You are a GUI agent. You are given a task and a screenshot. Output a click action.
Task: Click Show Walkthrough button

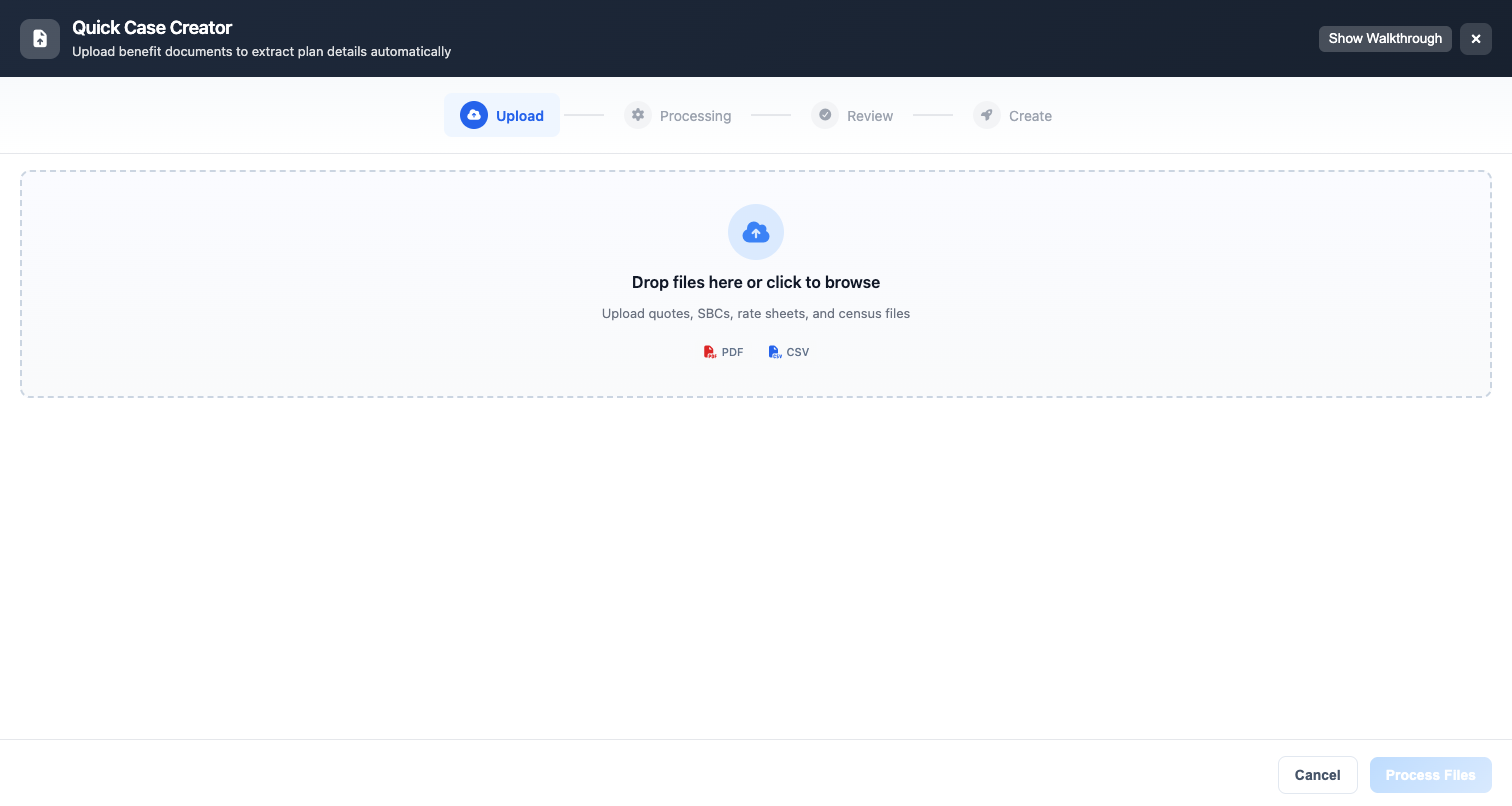[x=1385, y=39]
